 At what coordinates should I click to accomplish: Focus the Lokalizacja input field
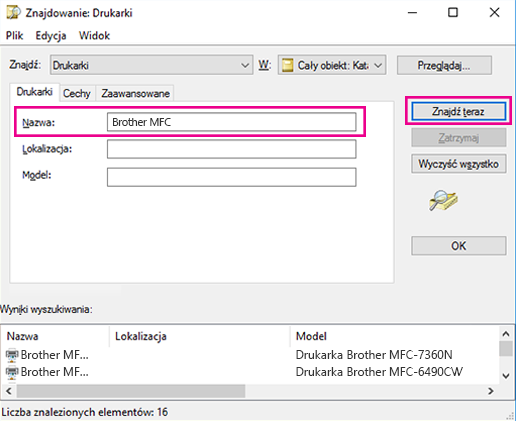(231, 149)
